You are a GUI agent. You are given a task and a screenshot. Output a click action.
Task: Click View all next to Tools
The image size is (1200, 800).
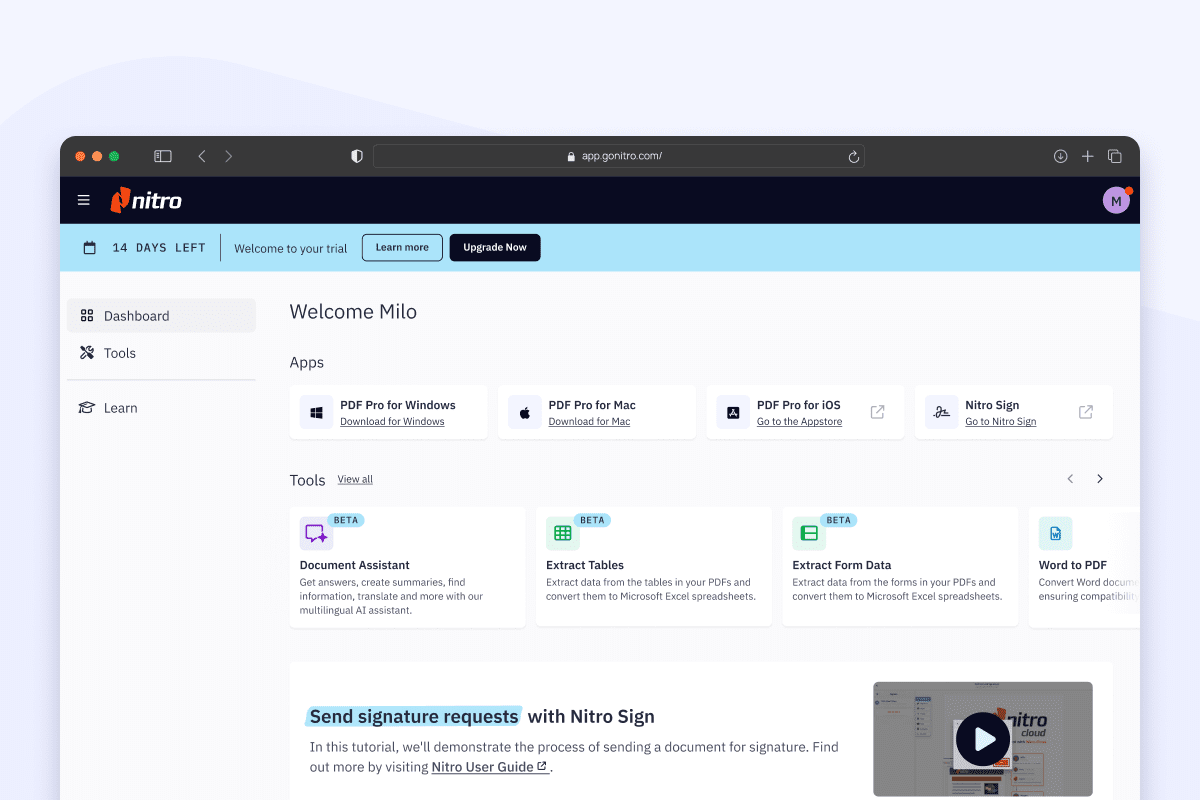(x=355, y=479)
